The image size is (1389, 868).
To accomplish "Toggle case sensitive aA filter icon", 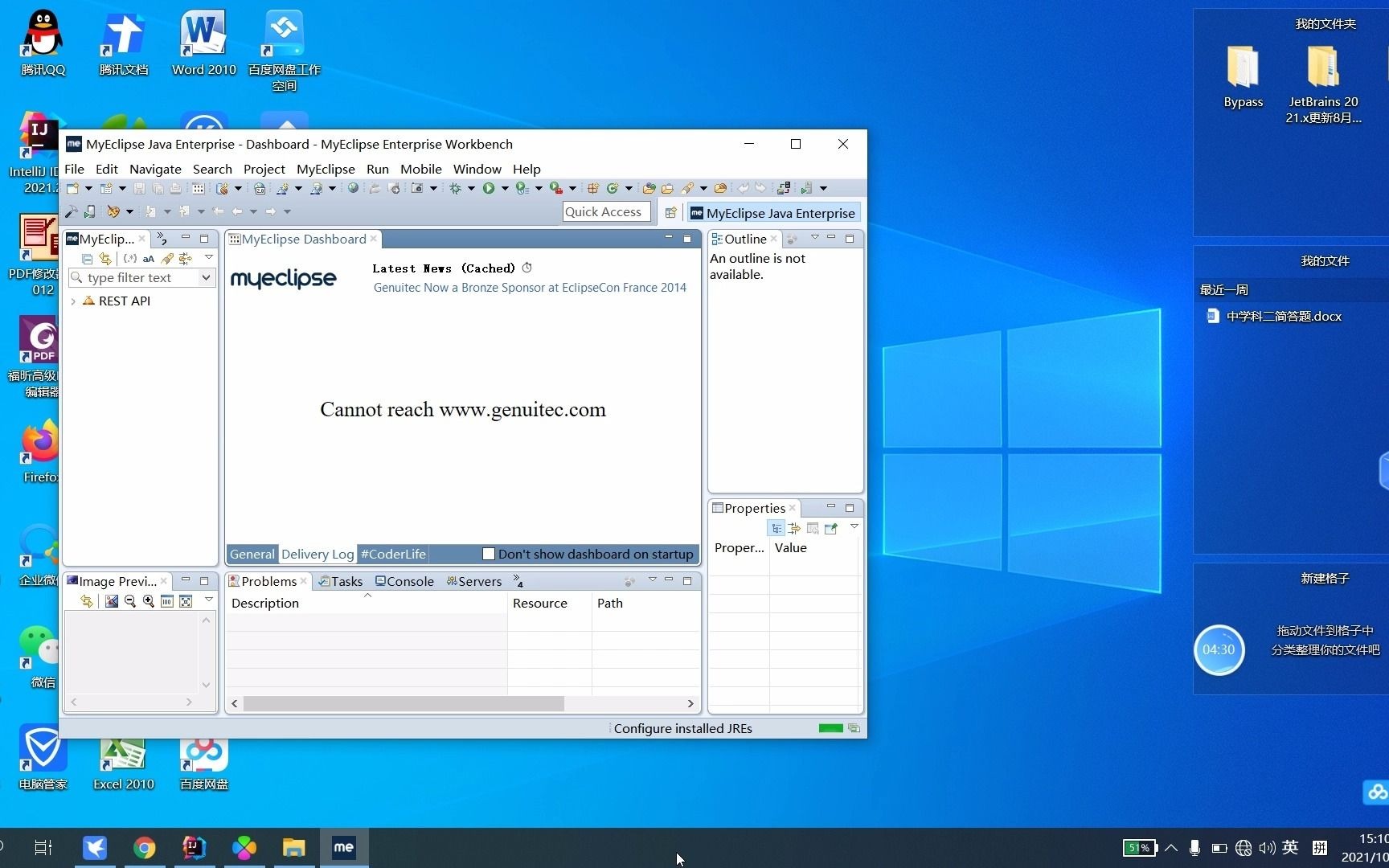I will click(x=148, y=258).
